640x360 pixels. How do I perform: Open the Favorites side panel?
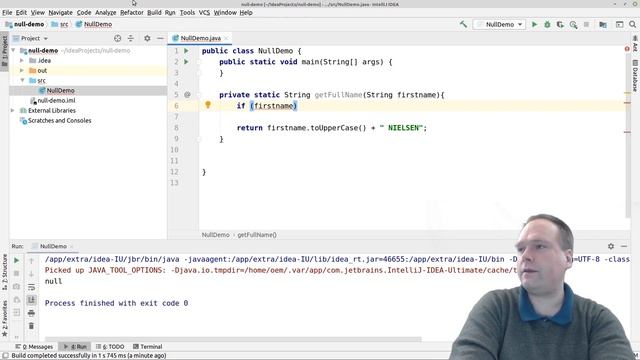point(5,319)
